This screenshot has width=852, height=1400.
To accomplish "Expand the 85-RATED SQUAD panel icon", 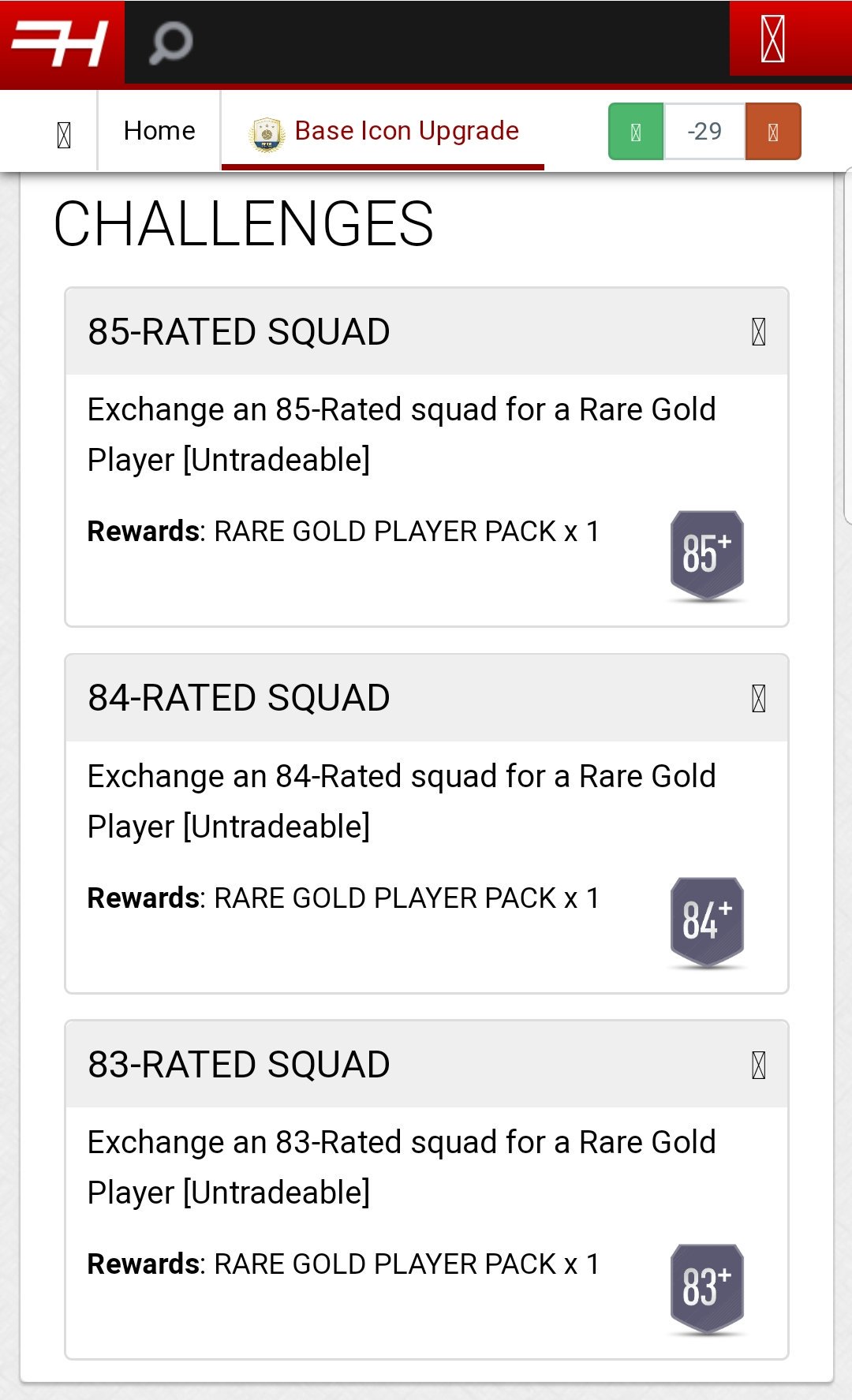I will point(758,332).
